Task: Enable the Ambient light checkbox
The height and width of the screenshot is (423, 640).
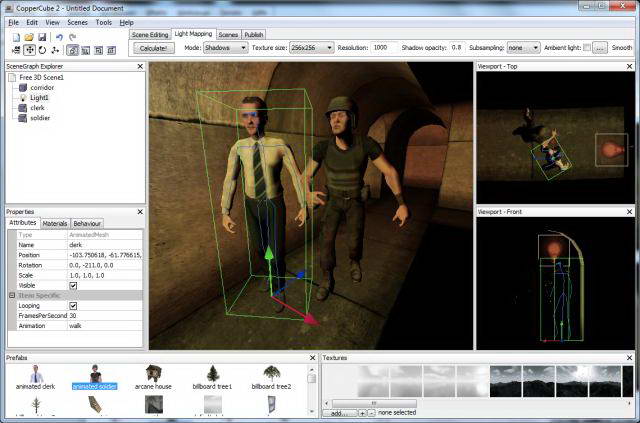Action: click(586, 47)
